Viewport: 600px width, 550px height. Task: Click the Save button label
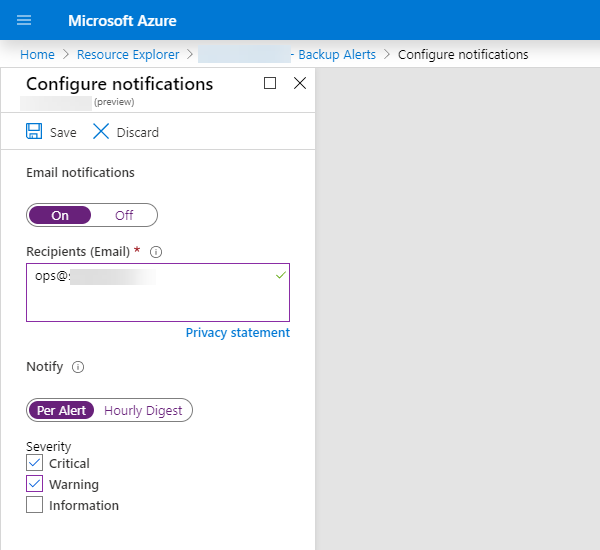[x=63, y=132]
